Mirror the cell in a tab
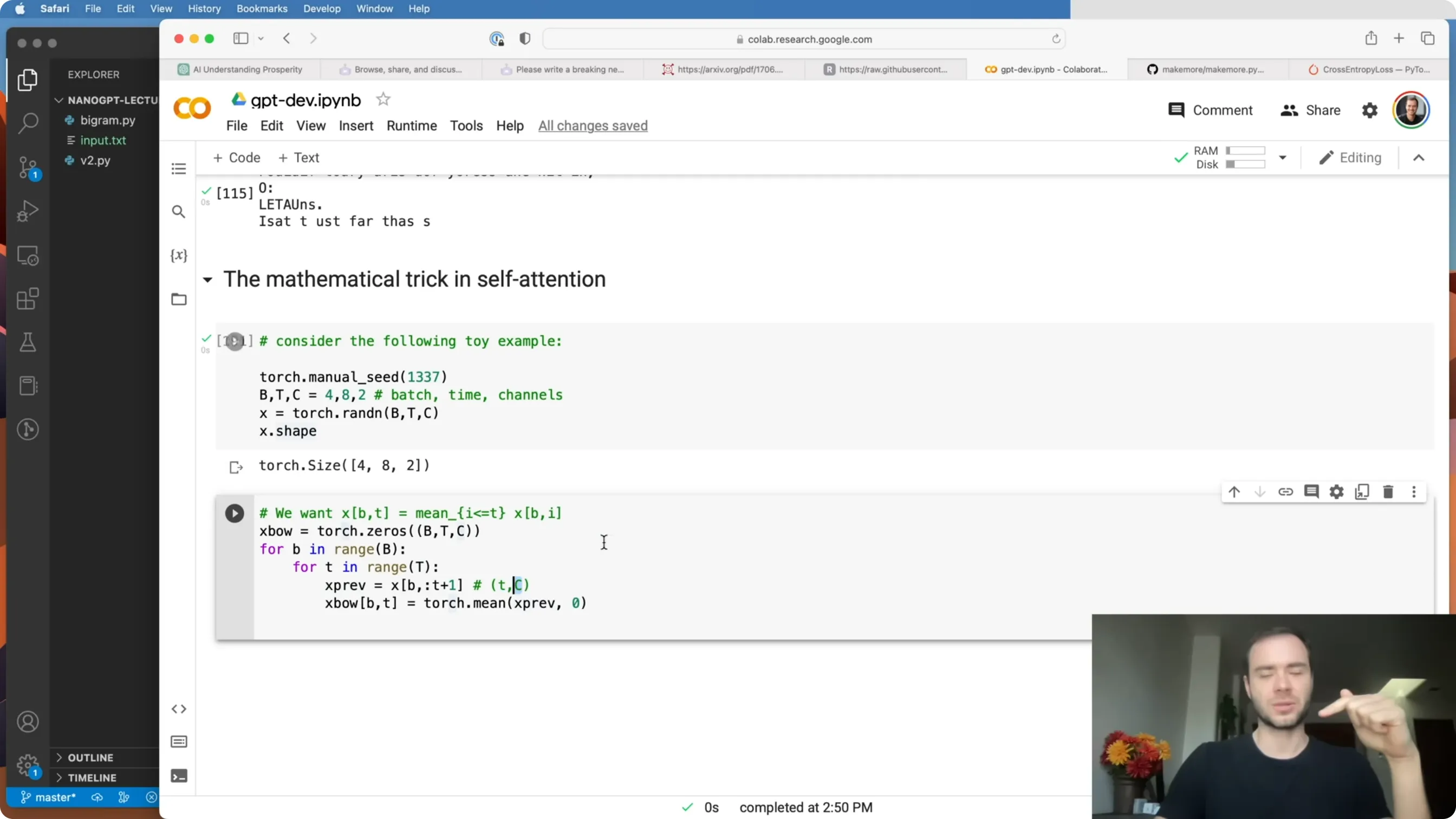This screenshot has height=819, width=1456. 1362,492
